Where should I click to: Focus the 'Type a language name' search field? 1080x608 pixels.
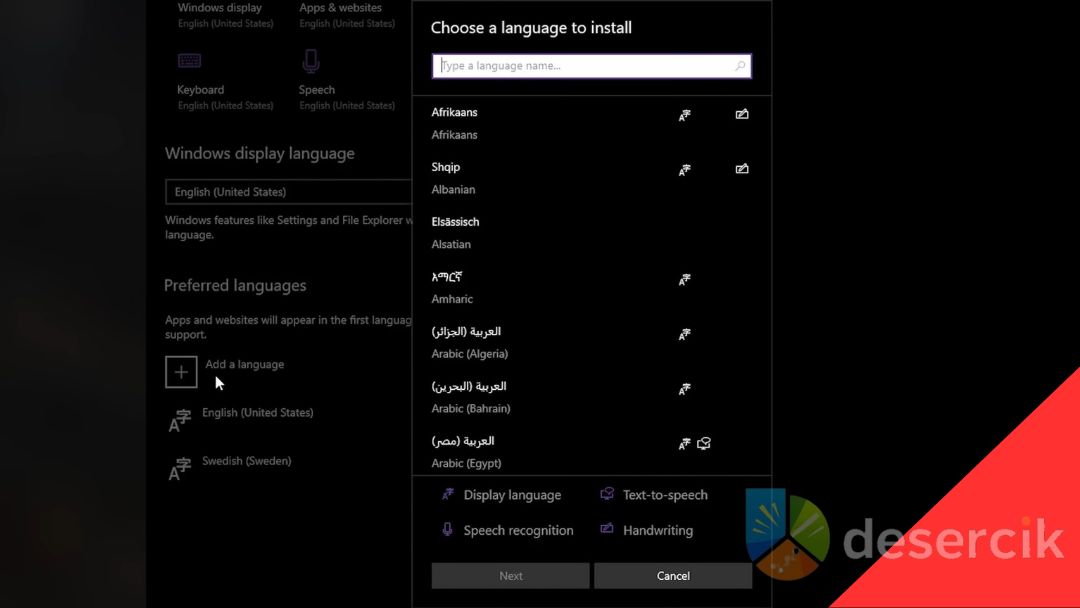585,66
